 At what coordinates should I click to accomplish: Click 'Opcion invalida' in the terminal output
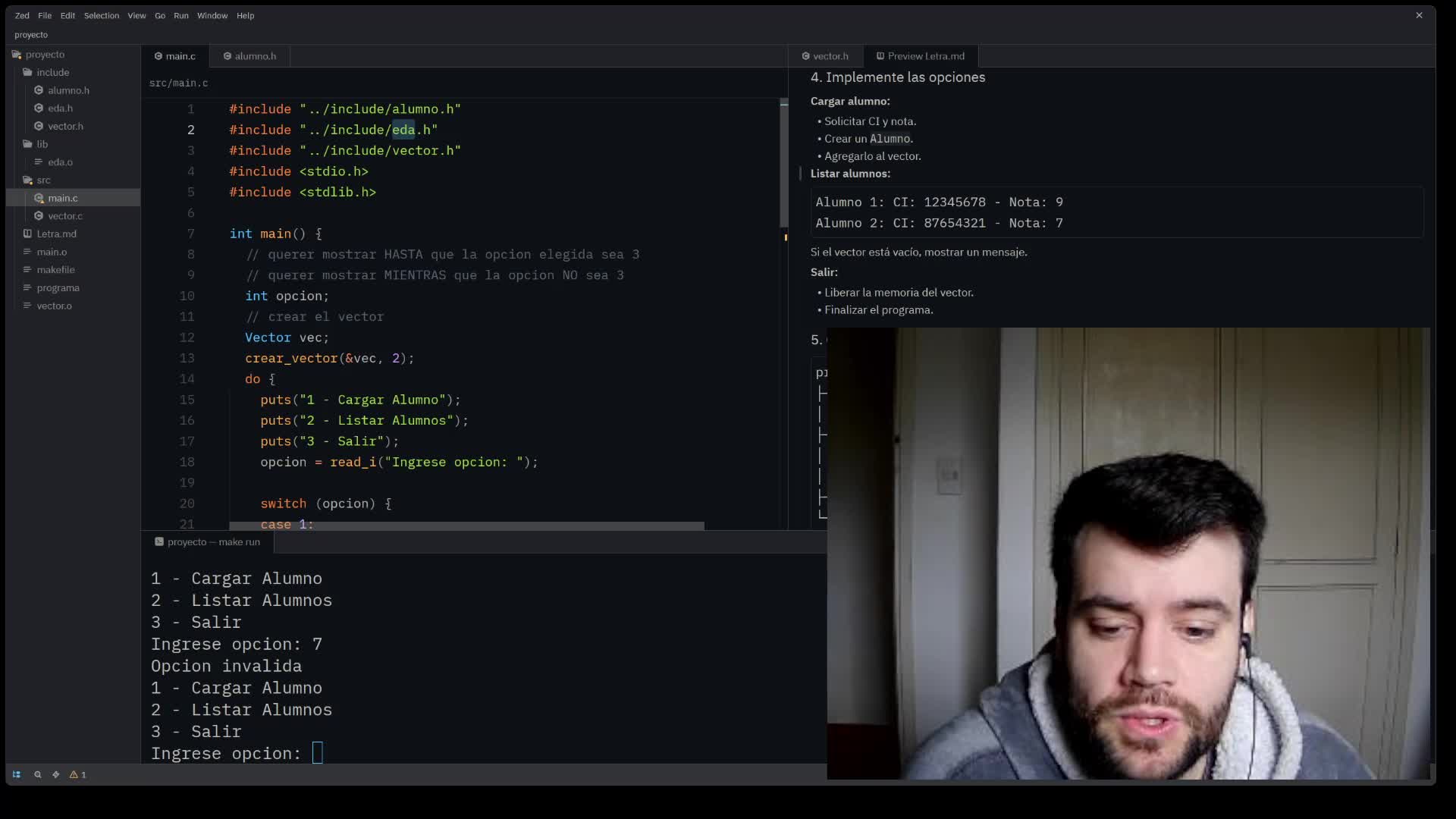tap(226, 666)
